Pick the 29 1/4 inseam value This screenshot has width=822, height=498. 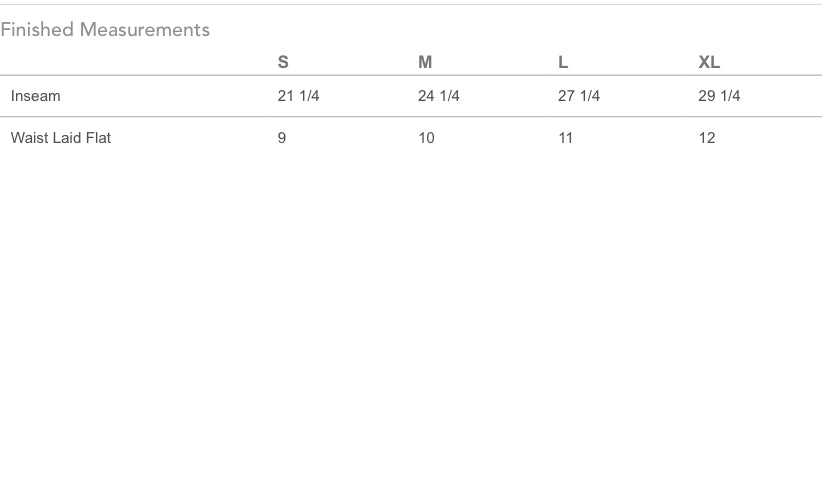point(719,96)
